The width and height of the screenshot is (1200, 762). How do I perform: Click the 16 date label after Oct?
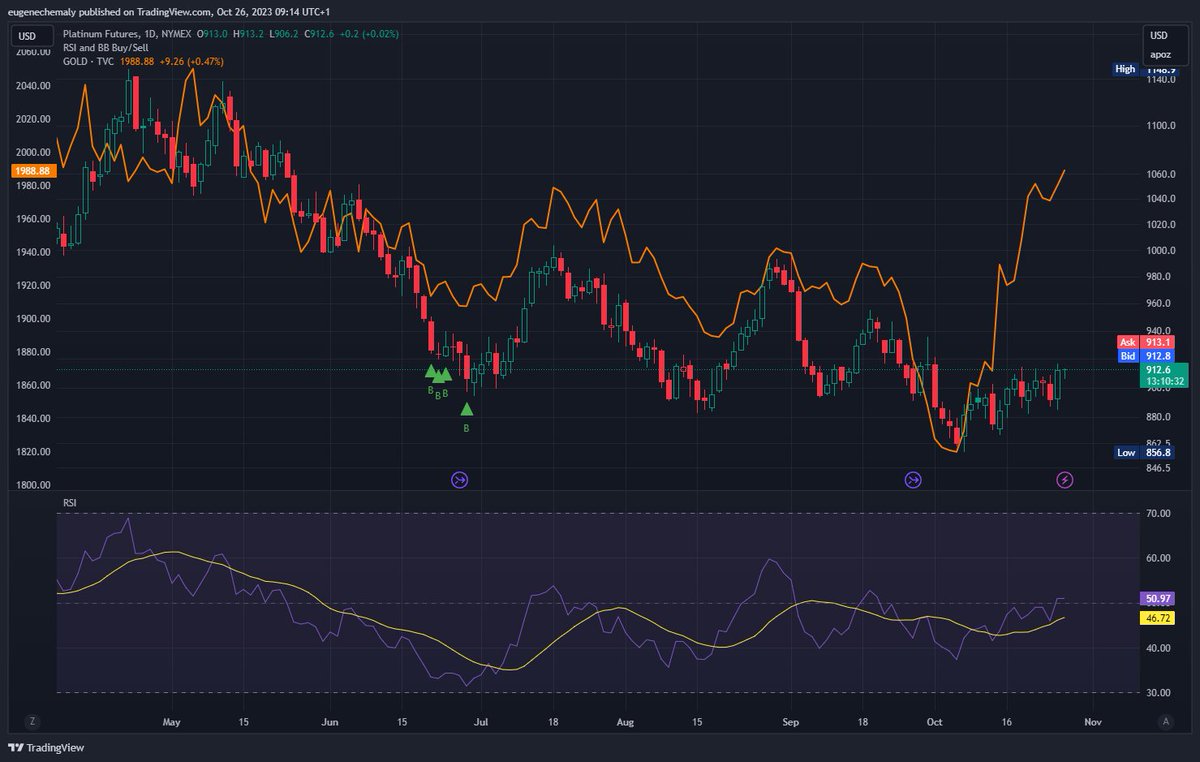(x=1007, y=720)
